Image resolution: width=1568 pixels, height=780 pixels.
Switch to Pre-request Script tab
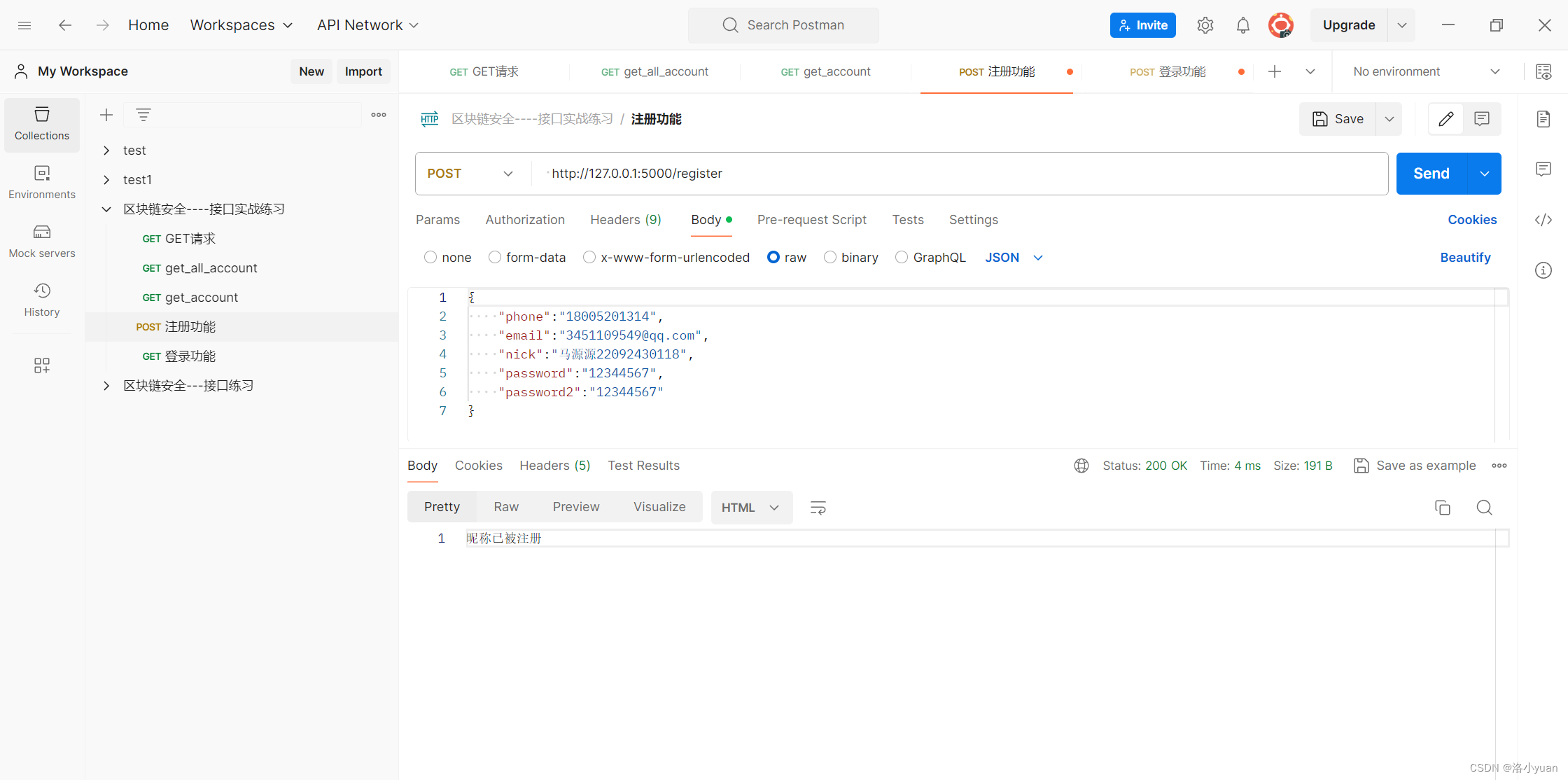[812, 220]
